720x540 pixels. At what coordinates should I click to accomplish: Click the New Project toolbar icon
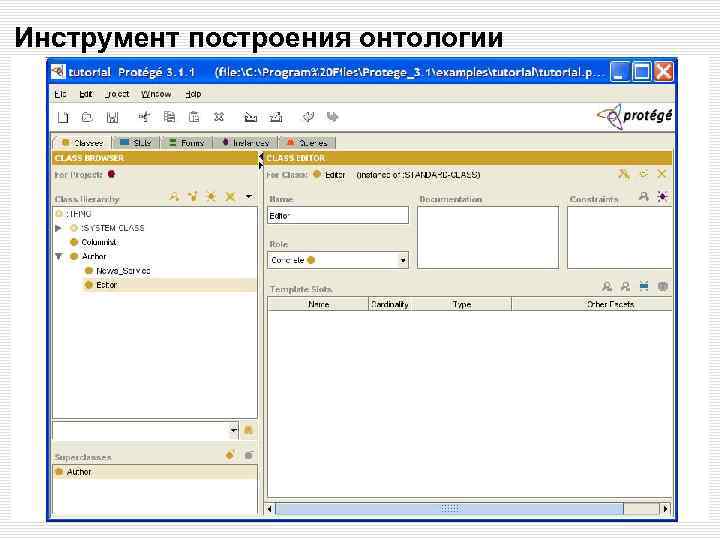point(63,118)
